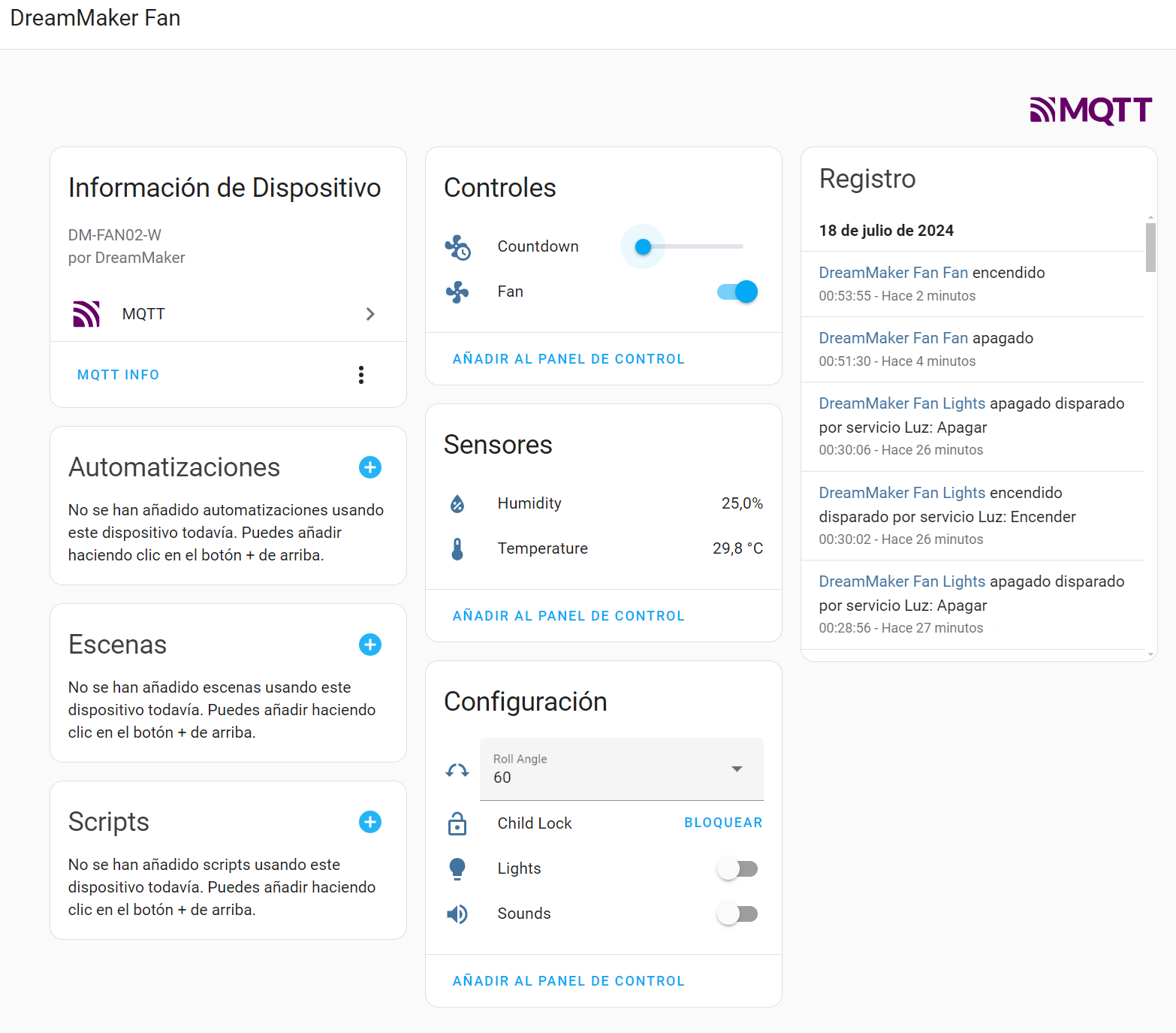Image resolution: width=1176 pixels, height=1033 pixels.
Task: Expand the MQTT integration chevron
Action: click(x=370, y=314)
